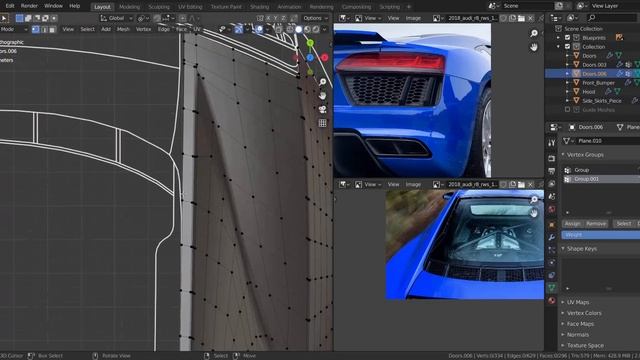Screen dimensions: 640x360
Task: Switch to the Shading workspace tab
Action: click(x=260, y=7)
